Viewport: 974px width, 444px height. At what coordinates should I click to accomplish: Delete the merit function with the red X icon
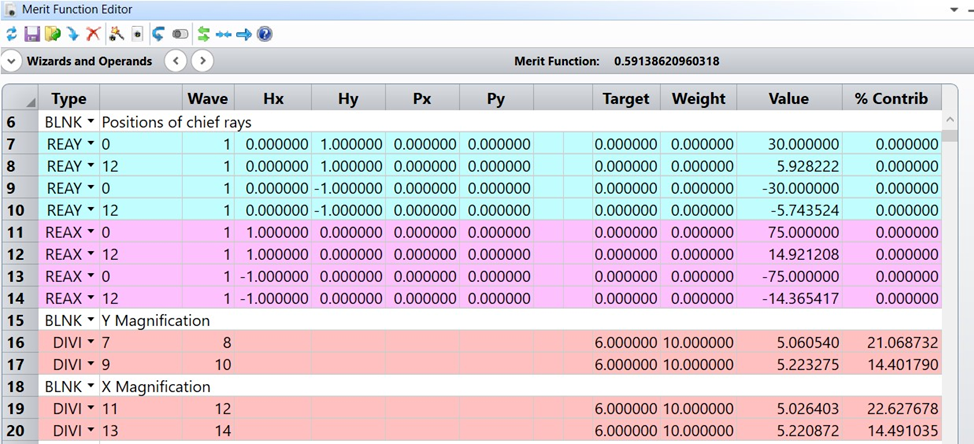(93, 34)
